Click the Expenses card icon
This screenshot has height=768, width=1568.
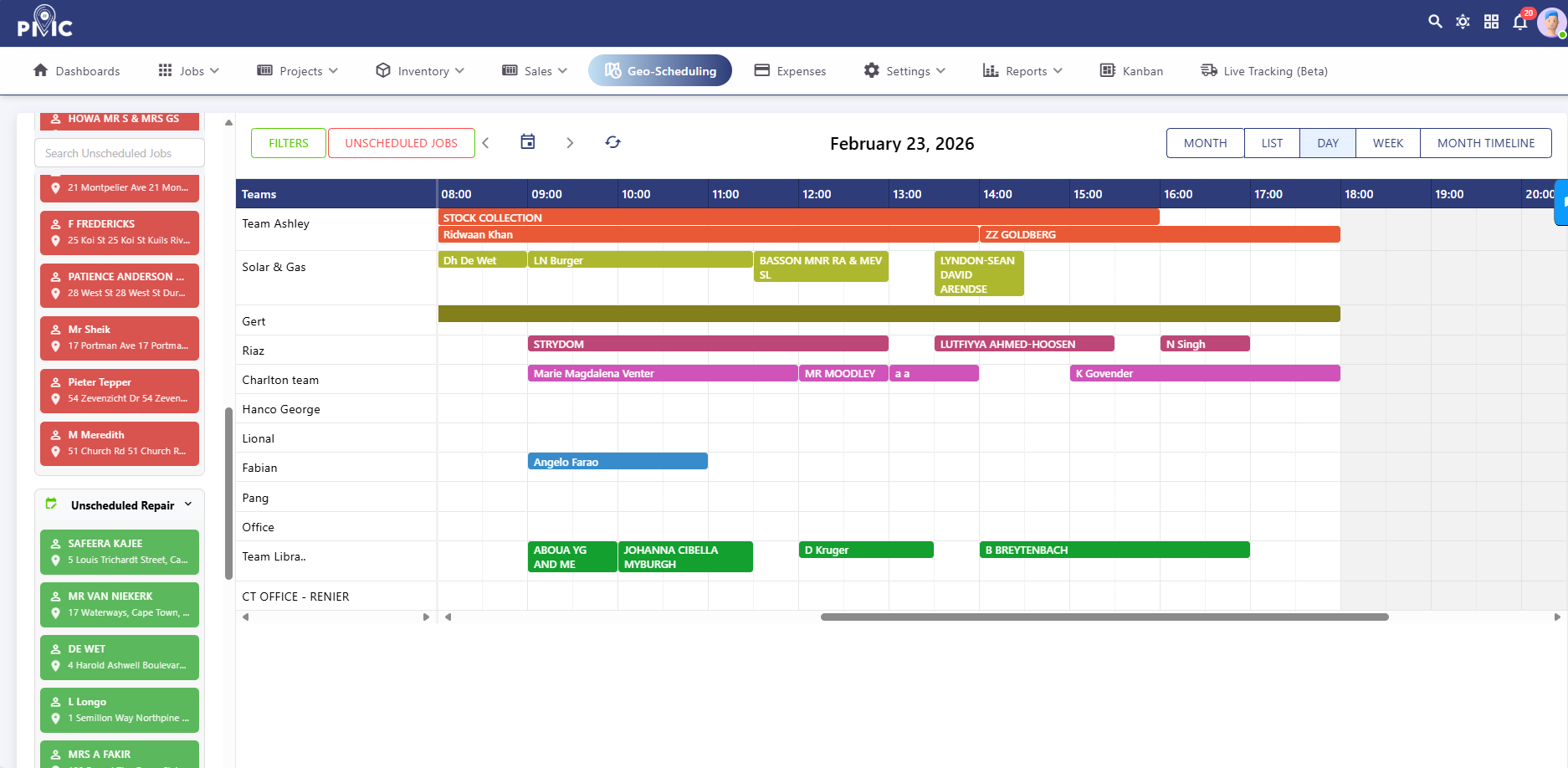(762, 70)
